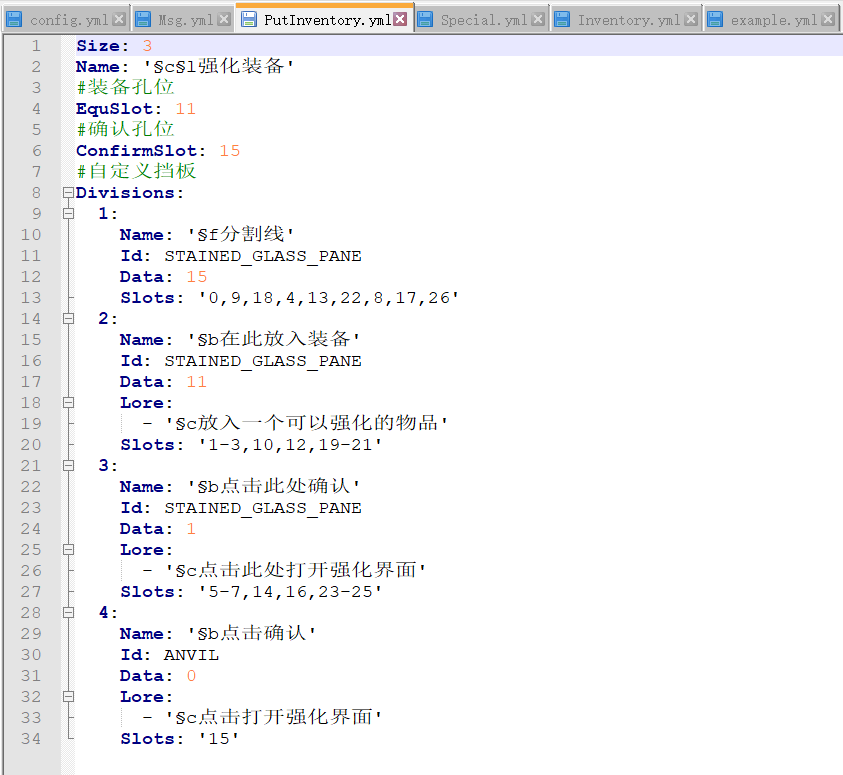The width and height of the screenshot is (843, 775).
Task: Click the PutInventory.yml disk icon
Action: (249, 19)
